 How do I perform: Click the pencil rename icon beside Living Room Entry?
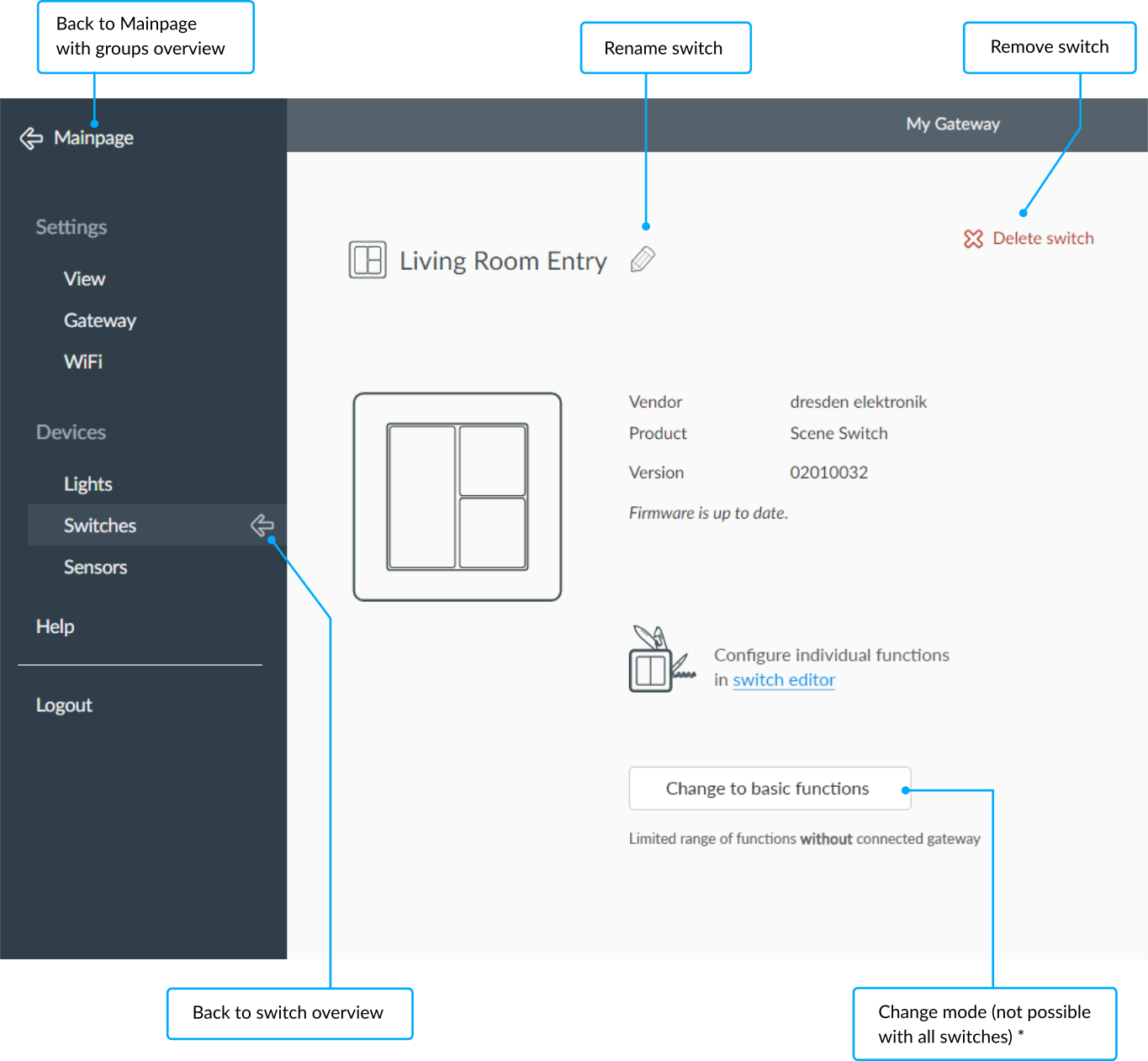pos(643,260)
